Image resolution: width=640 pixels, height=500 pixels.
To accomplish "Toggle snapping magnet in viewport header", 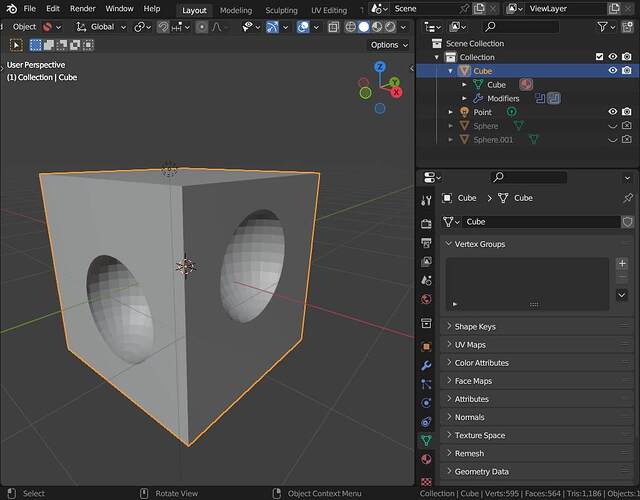I will click(163, 27).
